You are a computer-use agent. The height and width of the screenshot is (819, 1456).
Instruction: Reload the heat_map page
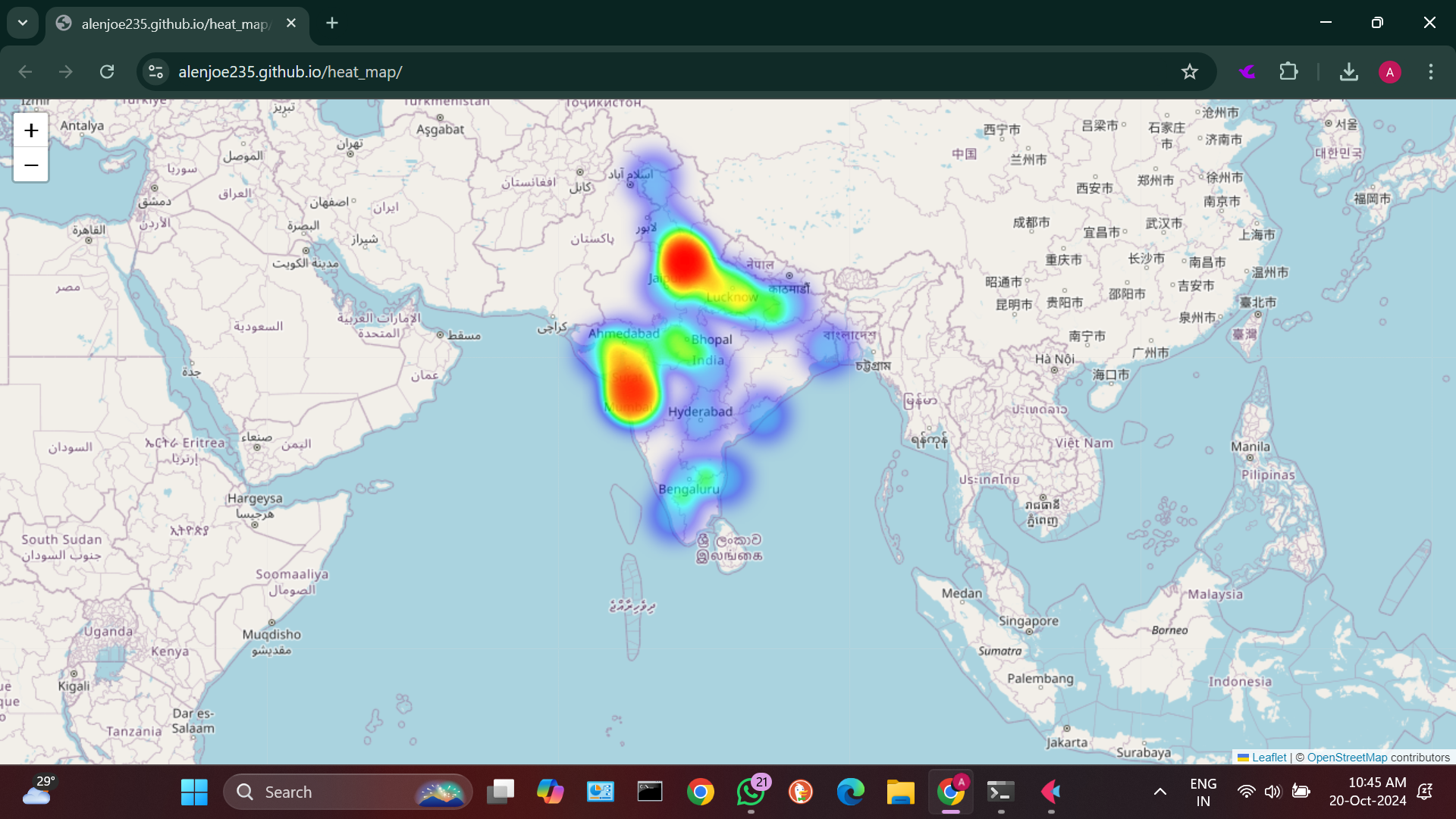click(x=107, y=72)
